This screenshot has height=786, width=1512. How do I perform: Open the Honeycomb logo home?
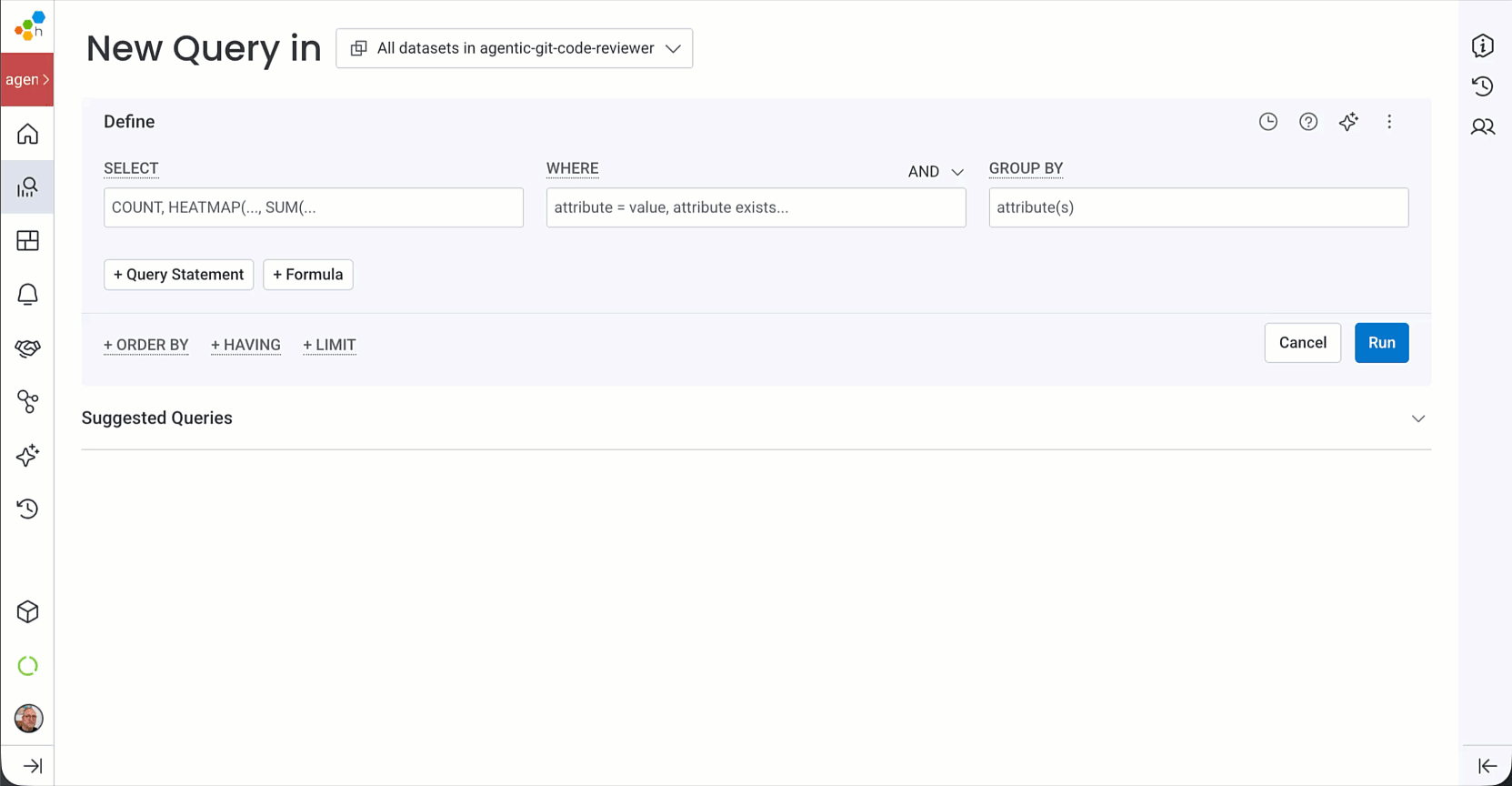coord(29,25)
